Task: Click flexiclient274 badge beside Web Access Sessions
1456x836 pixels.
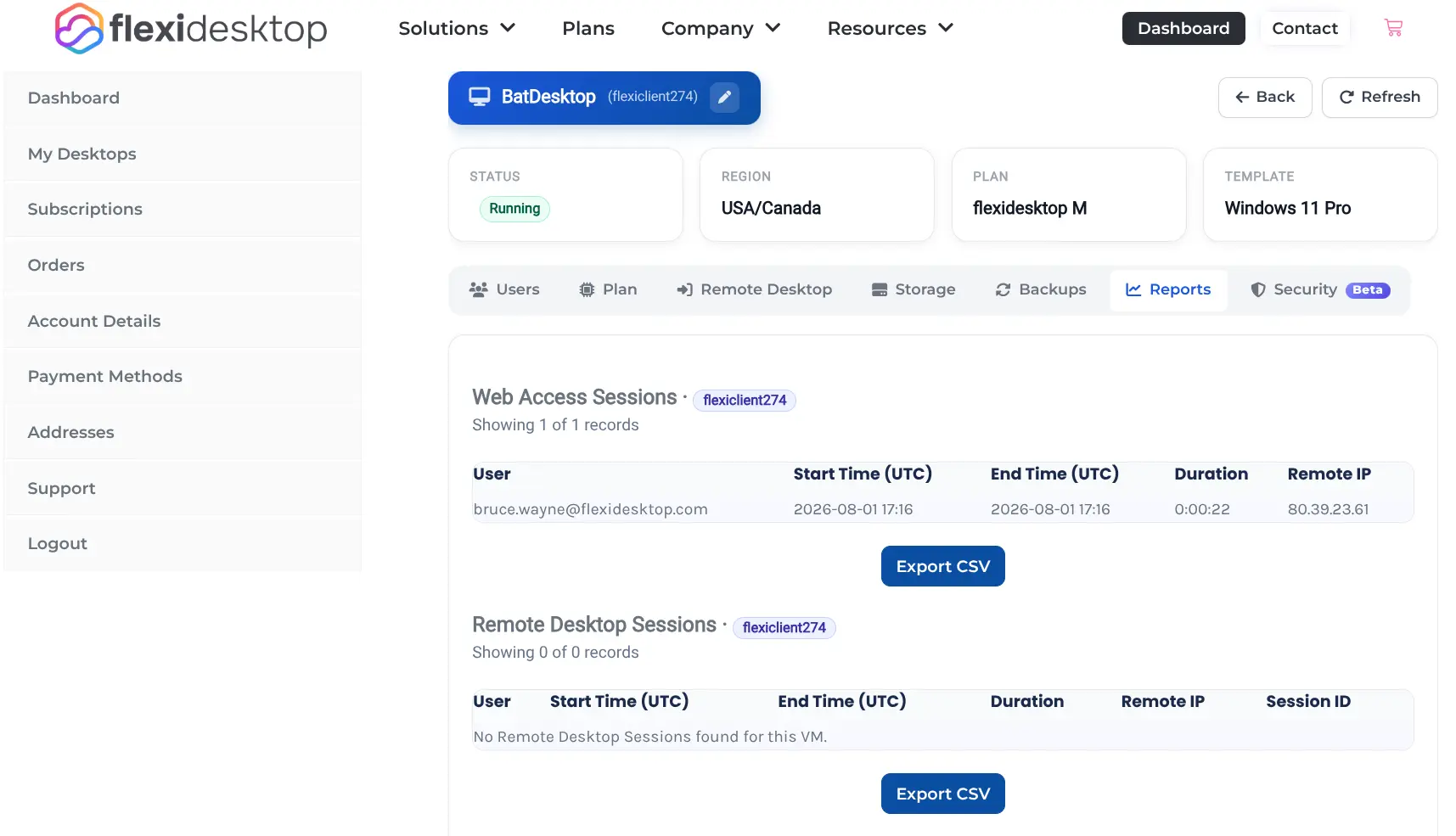Action: 745,400
